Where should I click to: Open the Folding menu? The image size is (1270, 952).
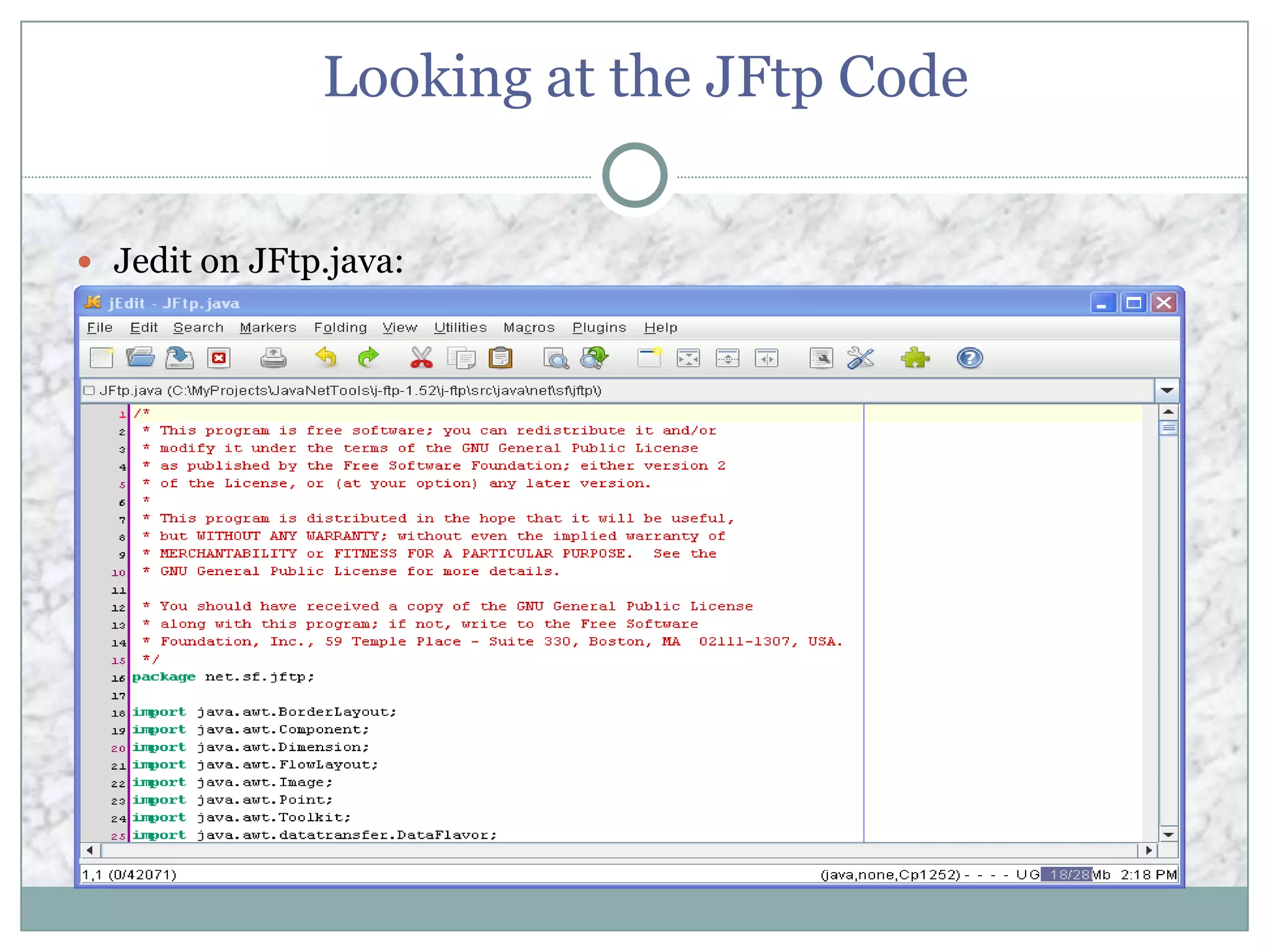(x=340, y=327)
